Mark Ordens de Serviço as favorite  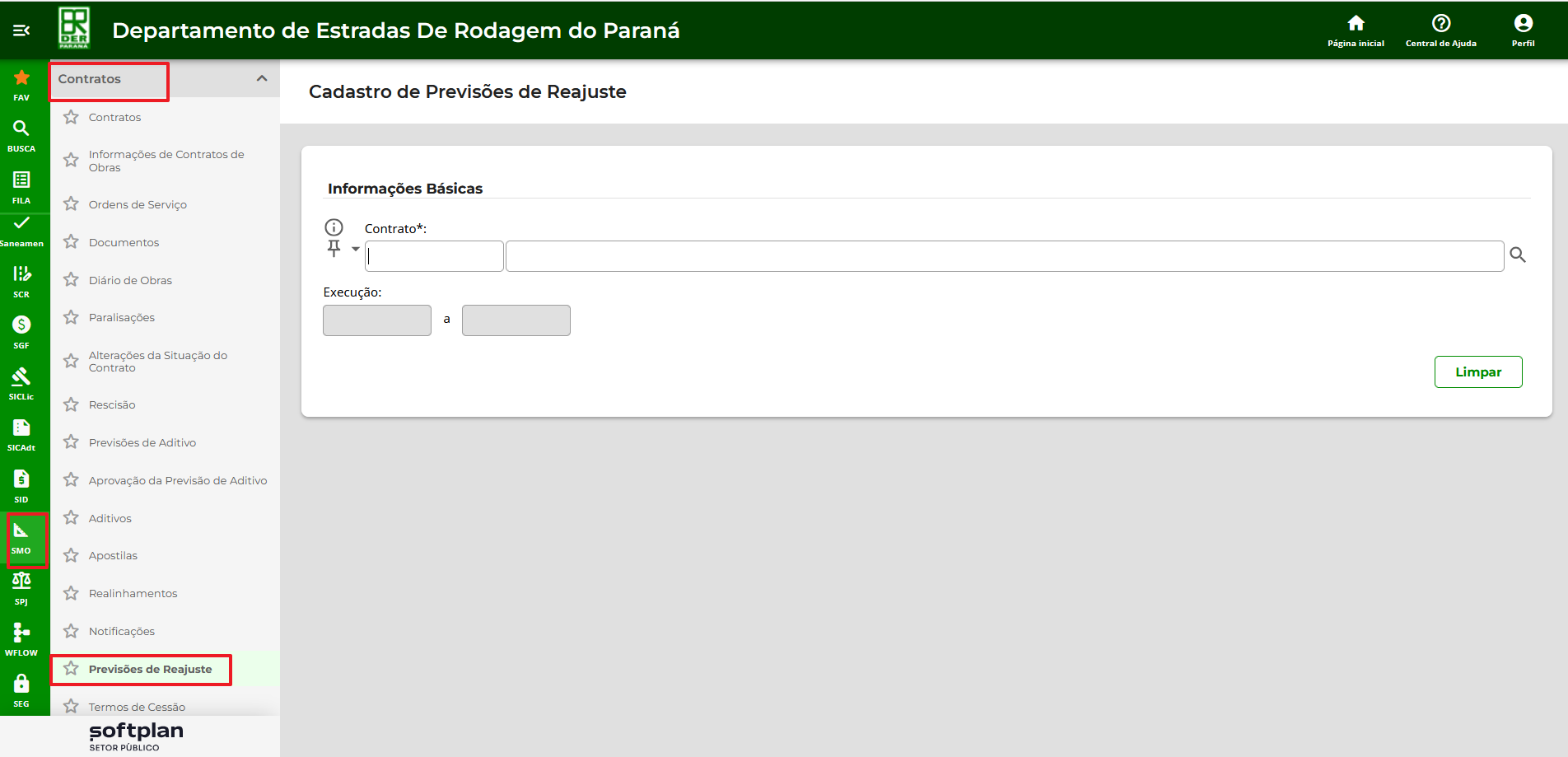point(72,204)
